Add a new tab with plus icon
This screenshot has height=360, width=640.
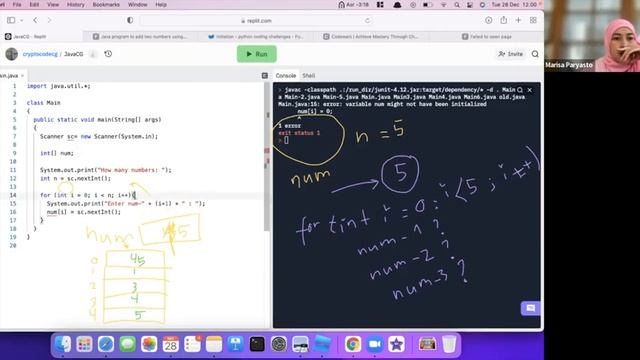tap(518, 20)
